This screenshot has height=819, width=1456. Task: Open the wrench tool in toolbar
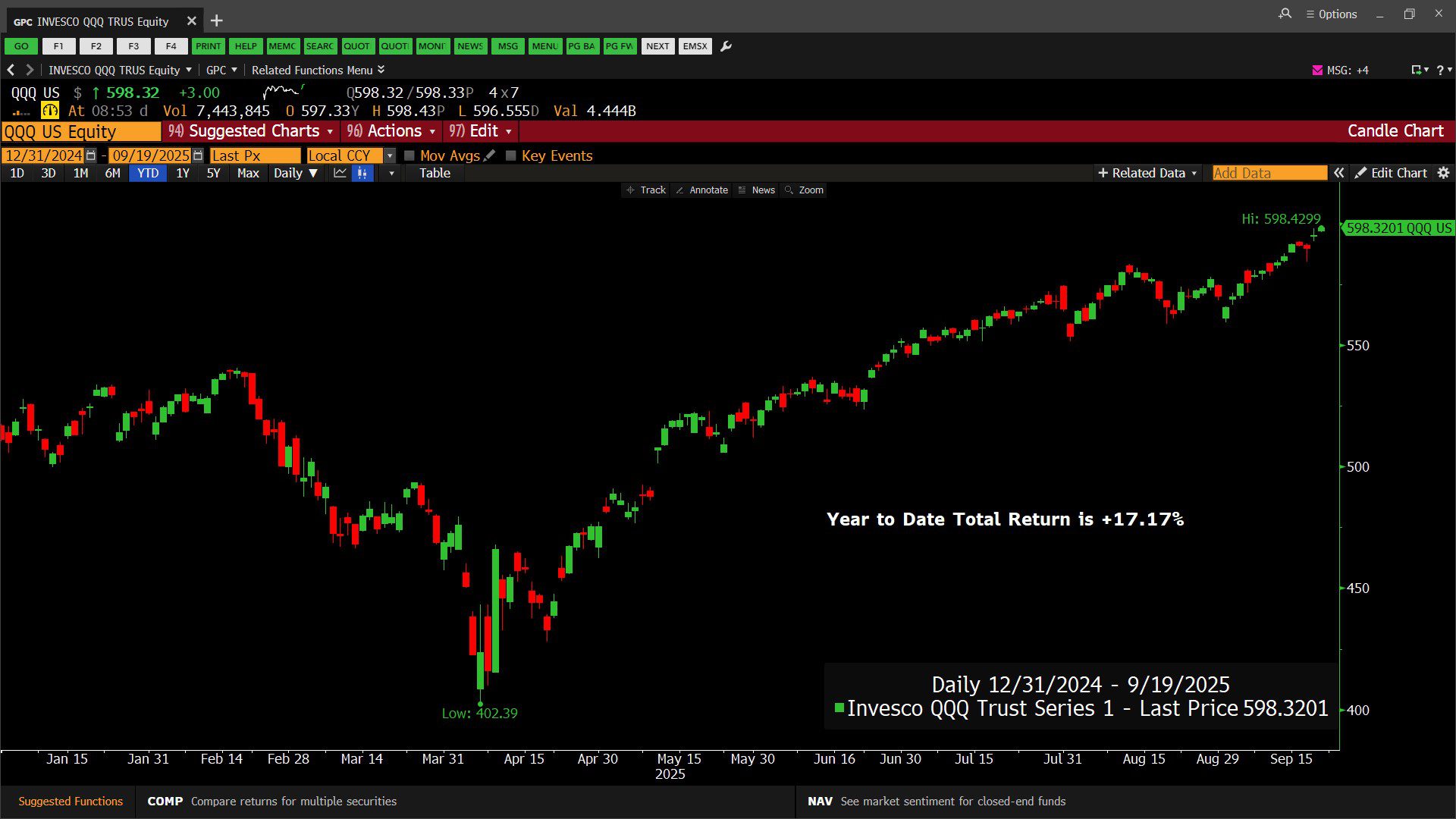pos(726,46)
